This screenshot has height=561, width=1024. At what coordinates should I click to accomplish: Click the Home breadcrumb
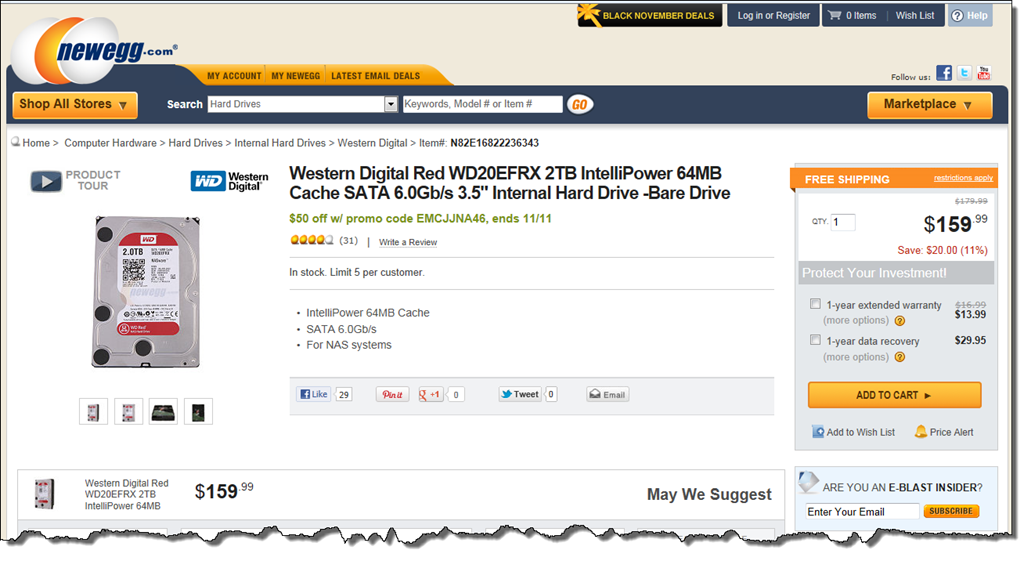pos(36,143)
